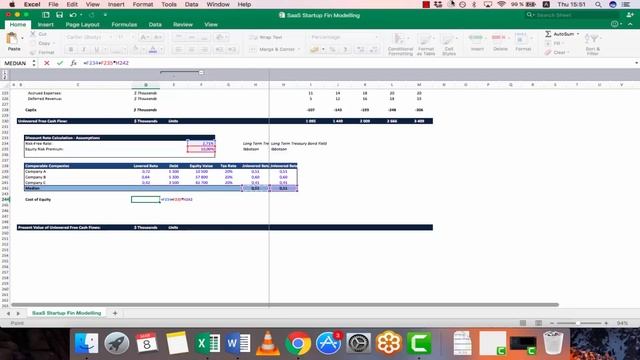
Task: Toggle align right
Action: [204, 50]
